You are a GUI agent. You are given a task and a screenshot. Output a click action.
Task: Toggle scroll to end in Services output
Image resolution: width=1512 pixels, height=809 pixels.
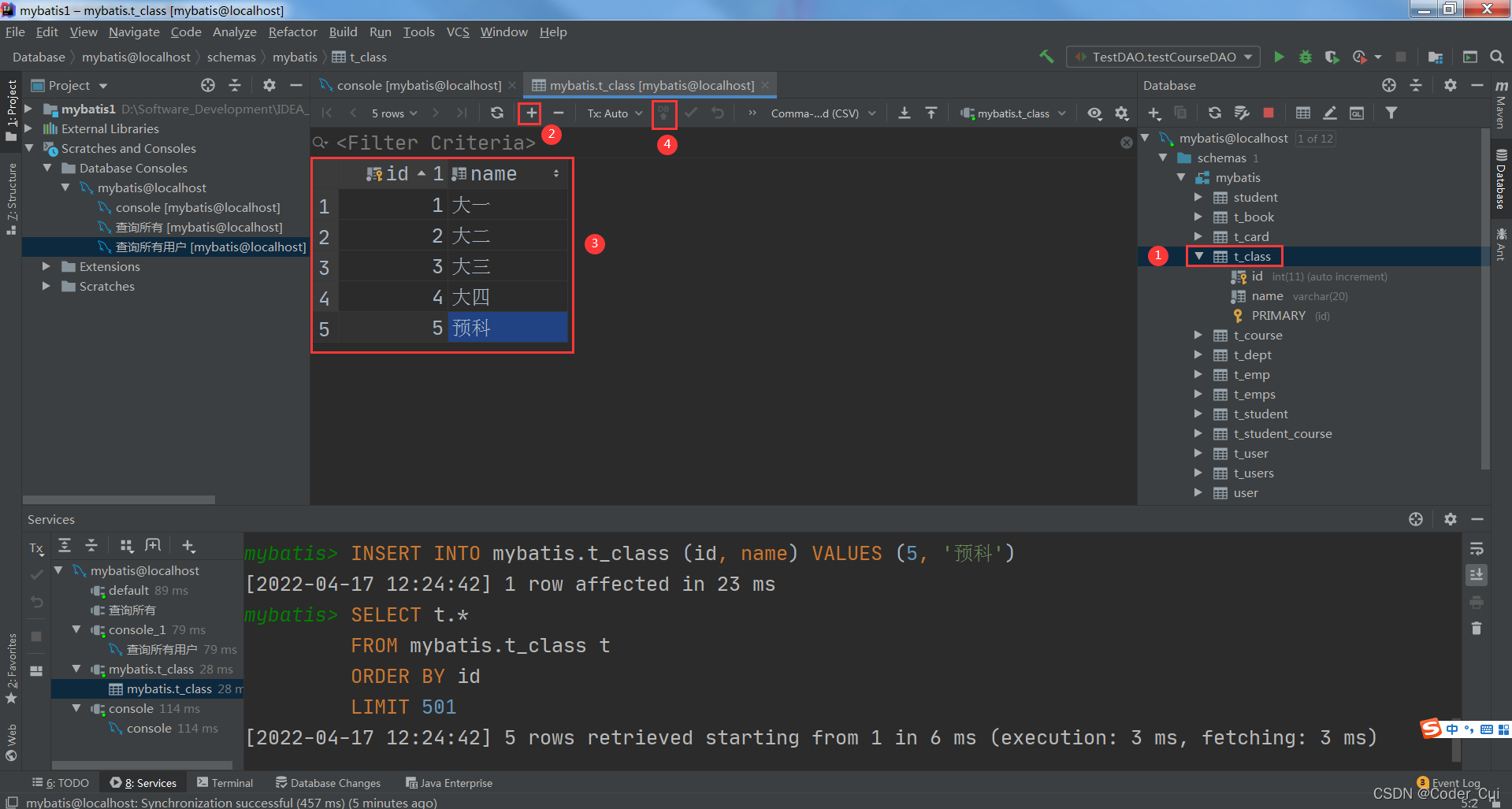tap(1477, 575)
